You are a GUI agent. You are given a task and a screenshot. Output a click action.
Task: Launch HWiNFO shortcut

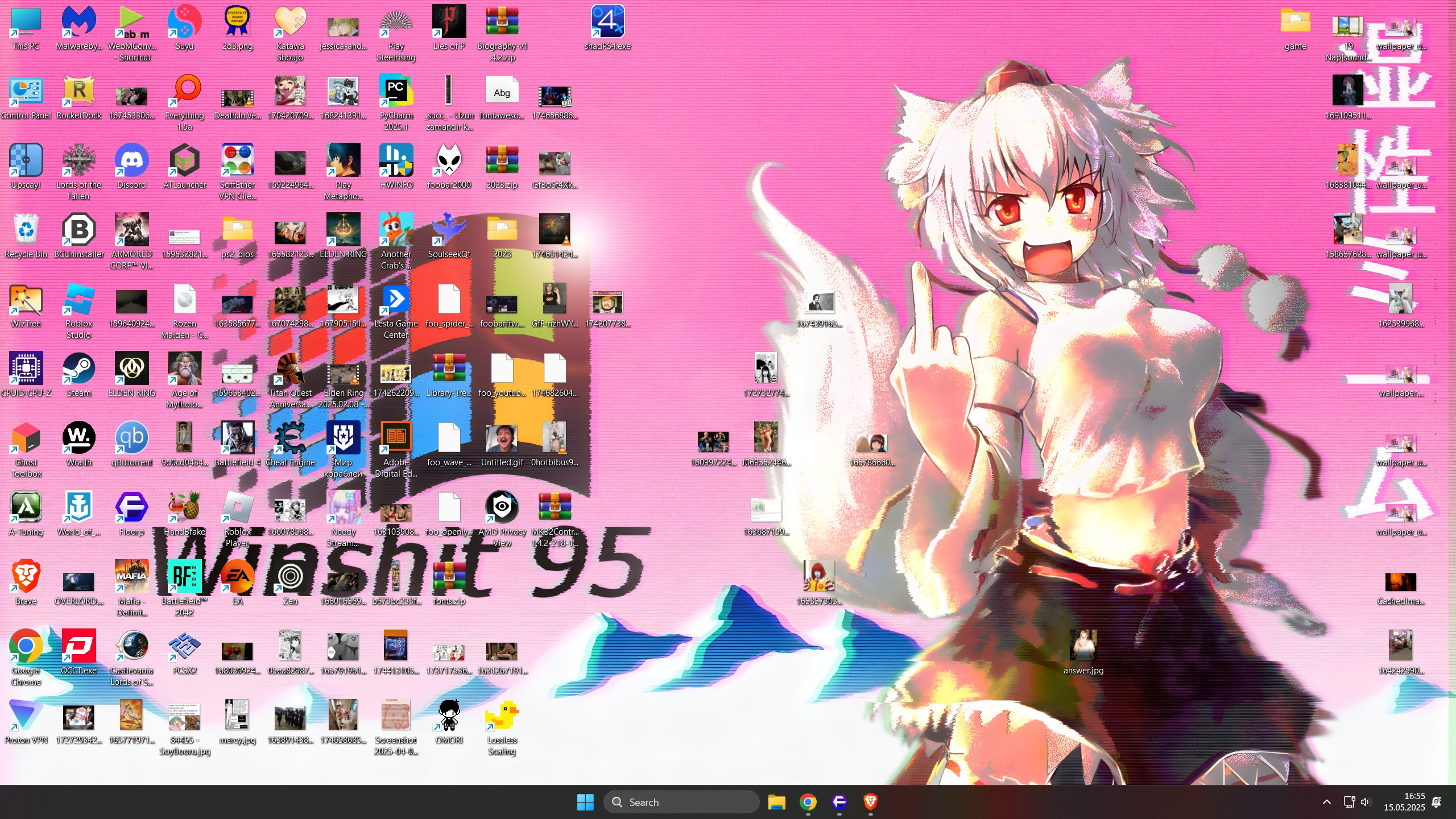(396, 167)
